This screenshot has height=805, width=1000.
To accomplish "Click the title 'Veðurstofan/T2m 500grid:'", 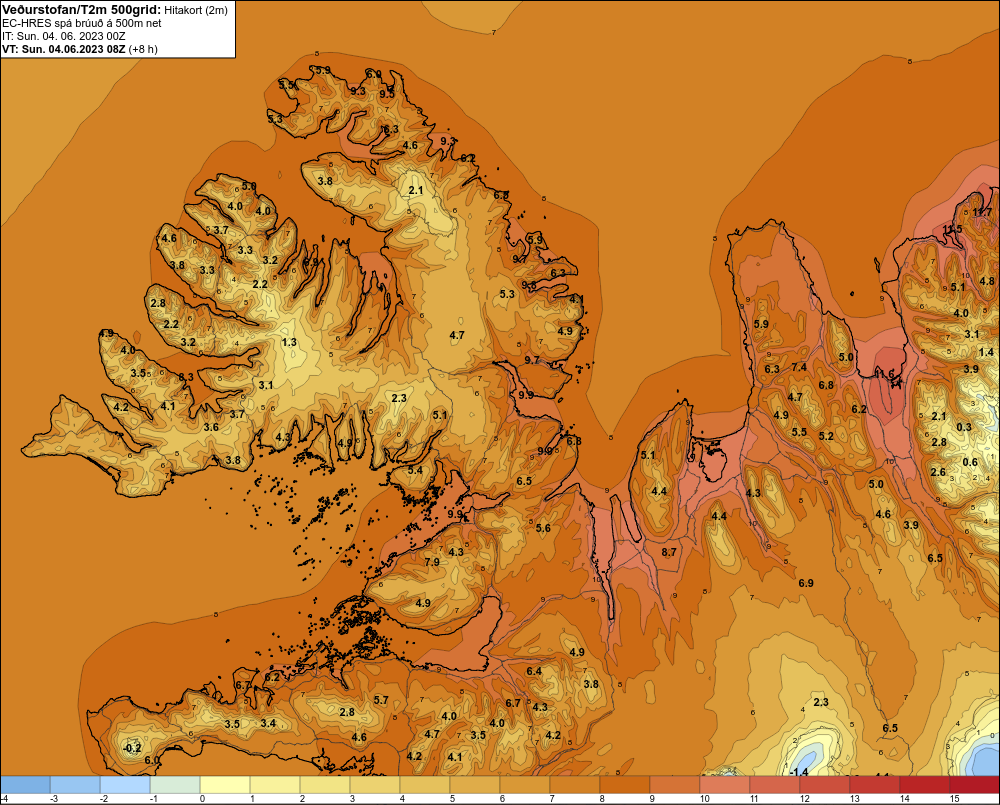I will pyautogui.click(x=82, y=10).
